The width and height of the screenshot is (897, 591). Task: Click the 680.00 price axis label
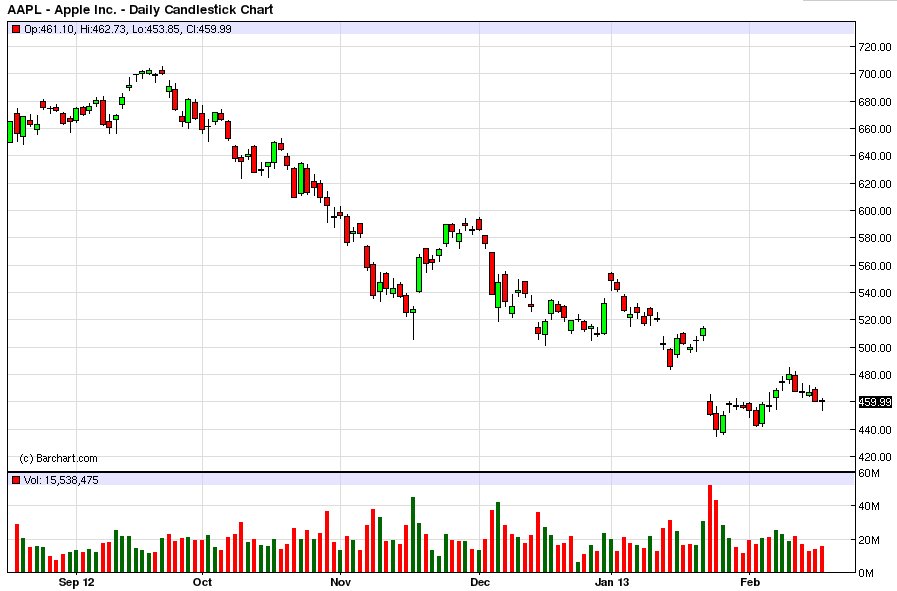(875, 102)
